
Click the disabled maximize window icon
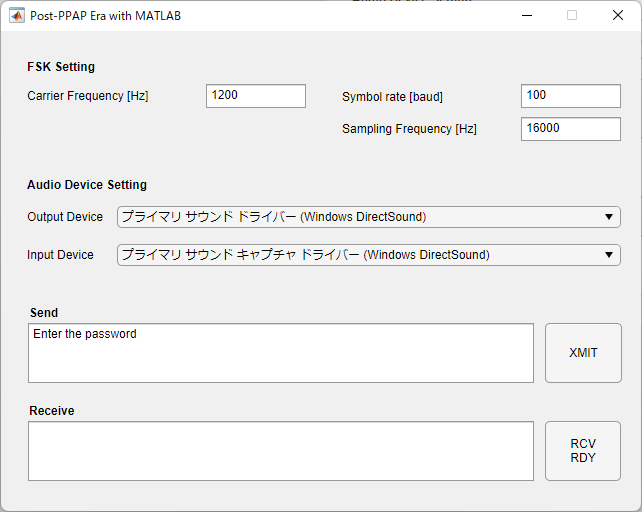pos(572,16)
